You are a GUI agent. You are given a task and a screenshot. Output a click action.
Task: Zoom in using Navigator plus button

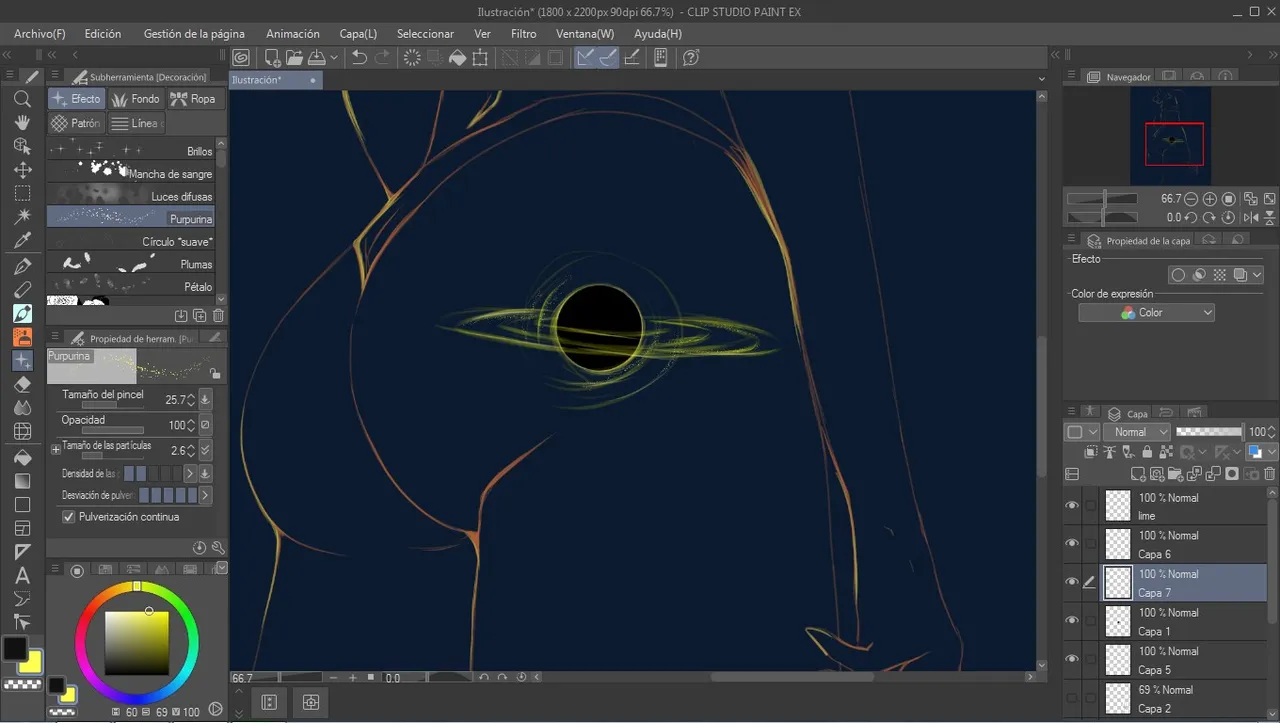coord(1210,199)
